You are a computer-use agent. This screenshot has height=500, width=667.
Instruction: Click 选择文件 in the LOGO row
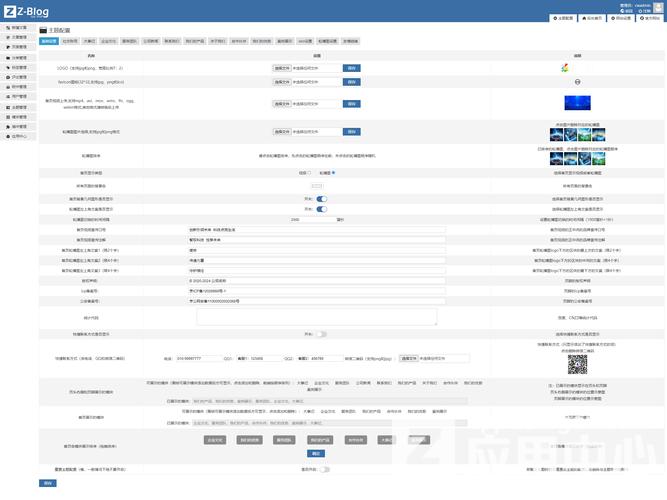click(281, 68)
